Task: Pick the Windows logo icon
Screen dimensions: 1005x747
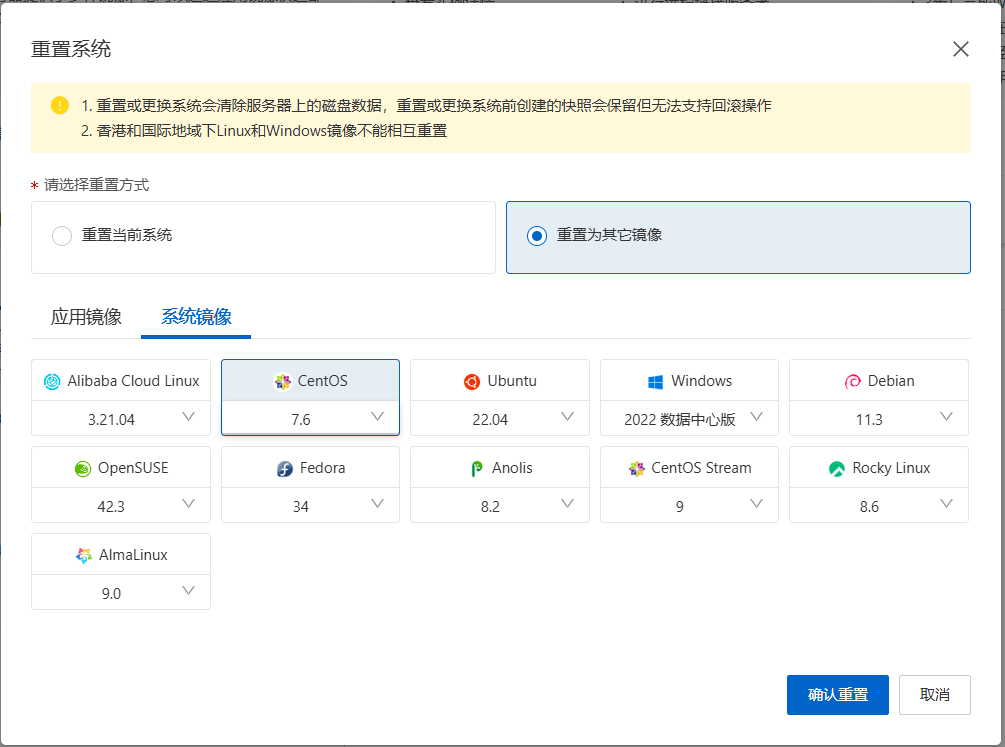Action: [656, 382]
